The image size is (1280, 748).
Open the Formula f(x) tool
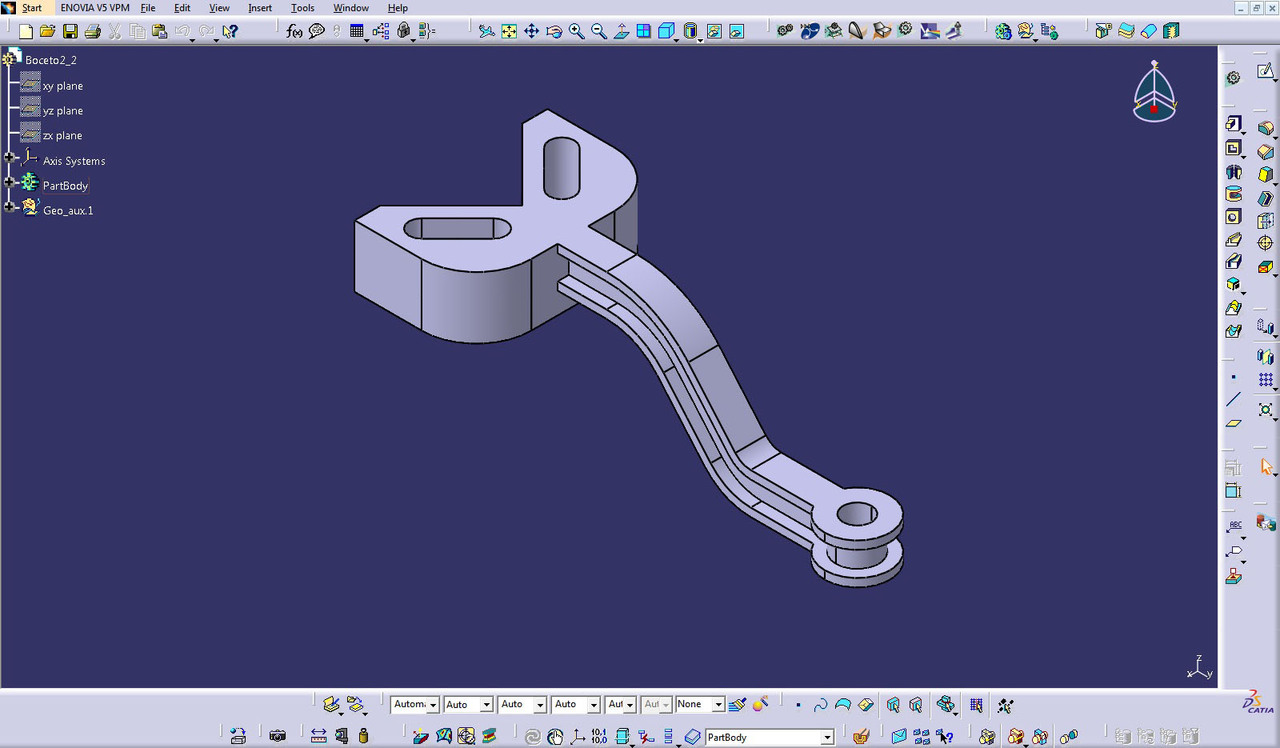tap(294, 31)
